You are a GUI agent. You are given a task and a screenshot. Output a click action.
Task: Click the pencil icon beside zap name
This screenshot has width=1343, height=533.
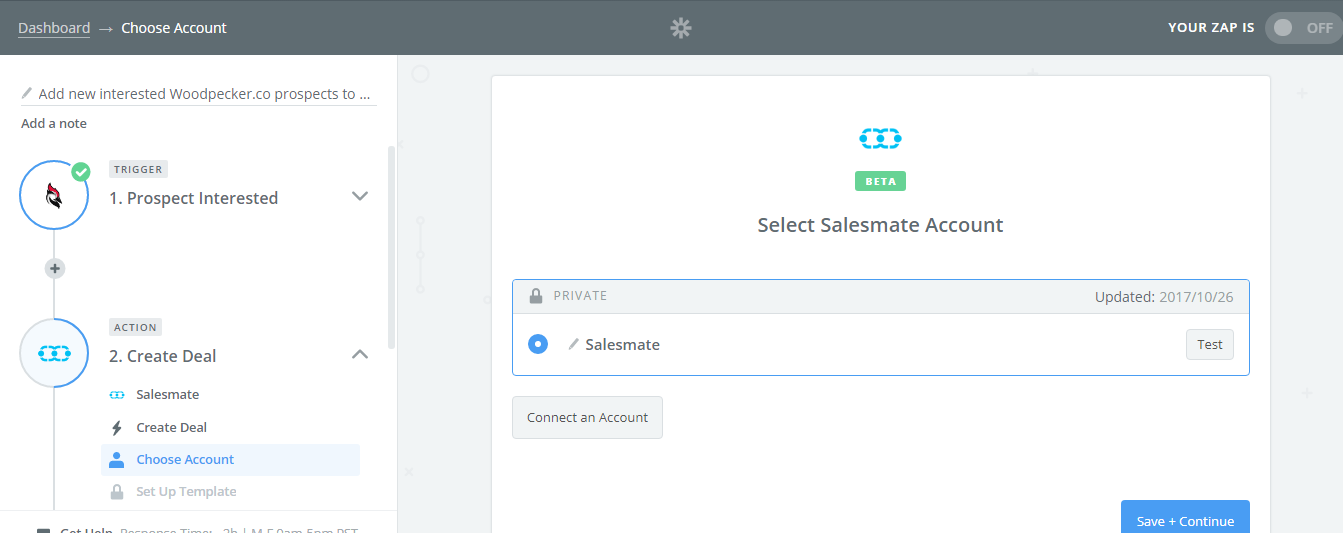[27, 93]
